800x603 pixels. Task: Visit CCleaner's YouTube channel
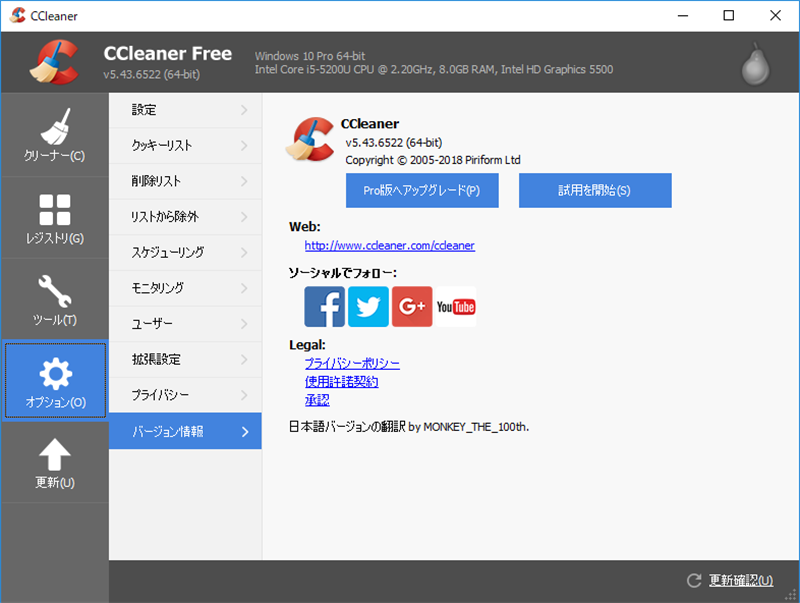click(456, 306)
